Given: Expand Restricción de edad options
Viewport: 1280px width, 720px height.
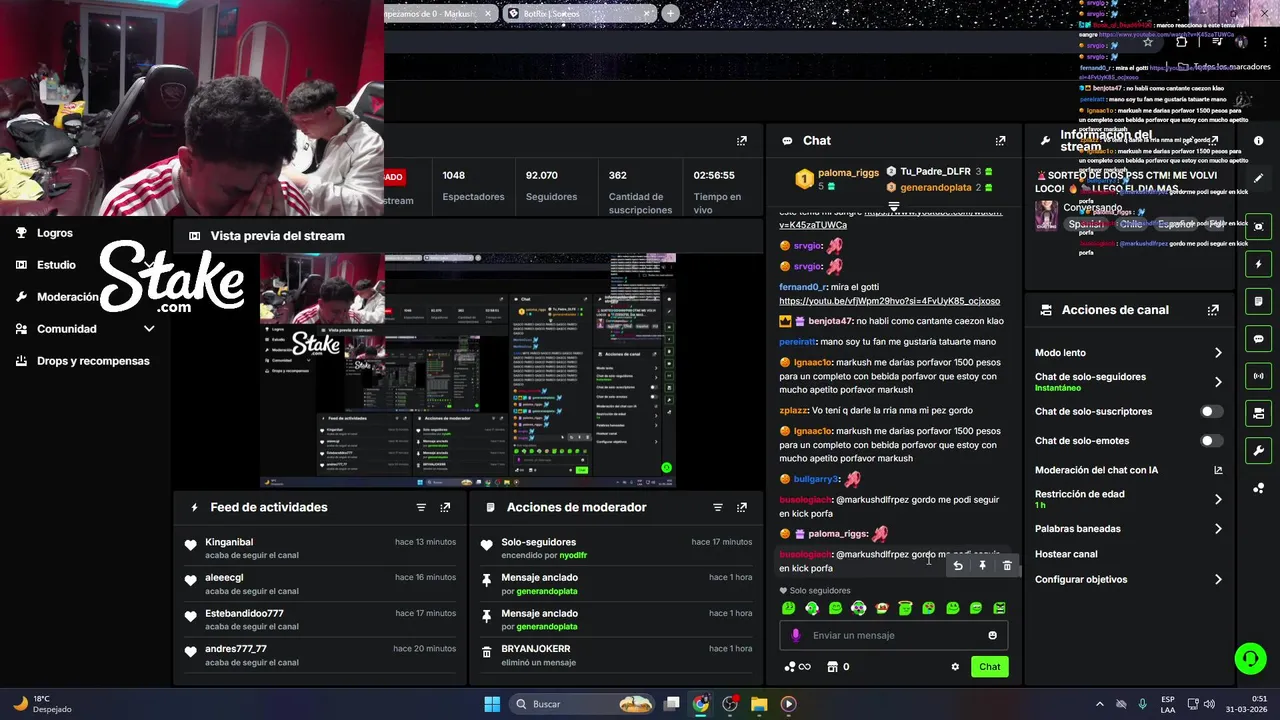Looking at the screenshot, I should pyautogui.click(x=1218, y=499).
